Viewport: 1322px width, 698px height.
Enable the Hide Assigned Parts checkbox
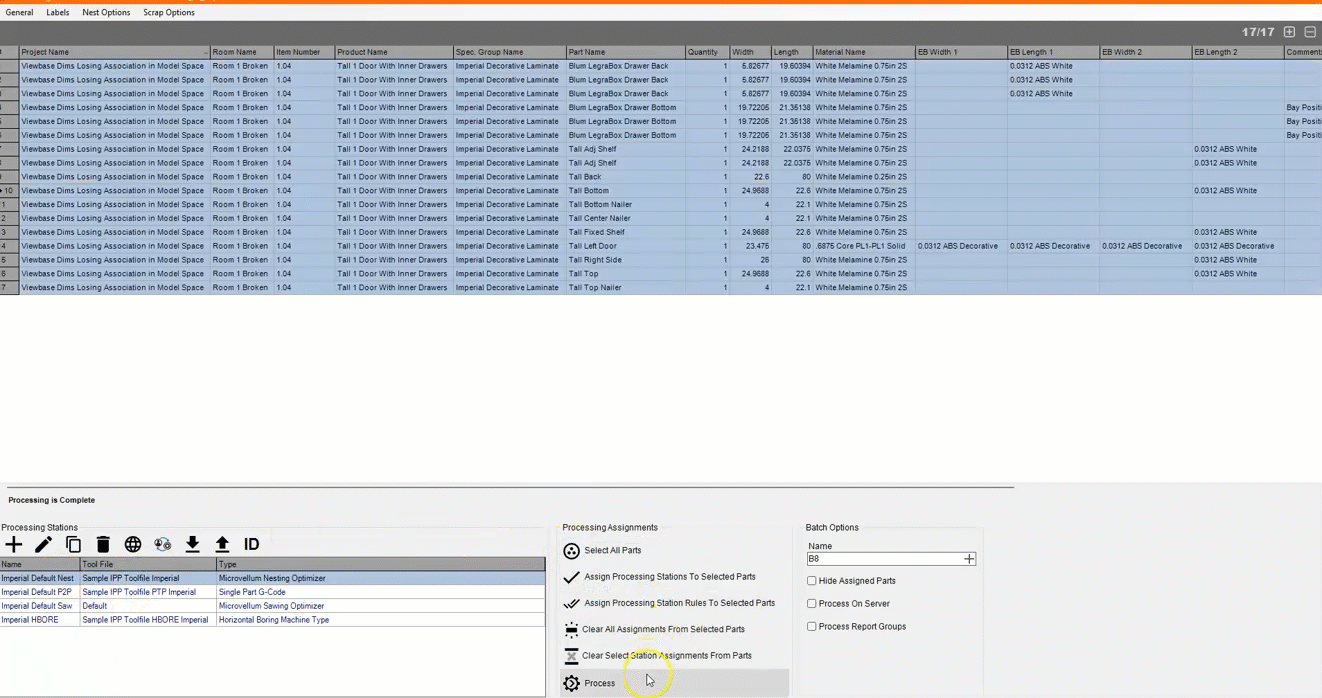[812, 581]
